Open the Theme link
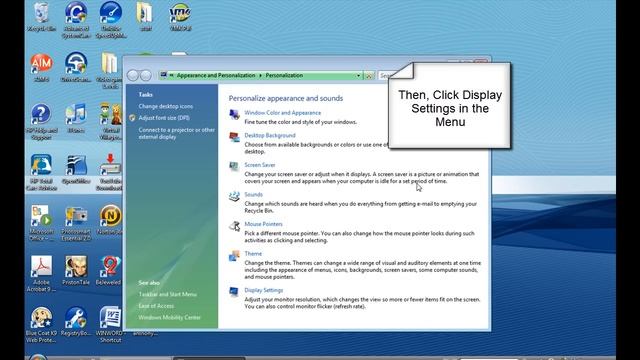Screen dimensions: 640x360 (x=253, y=253)
